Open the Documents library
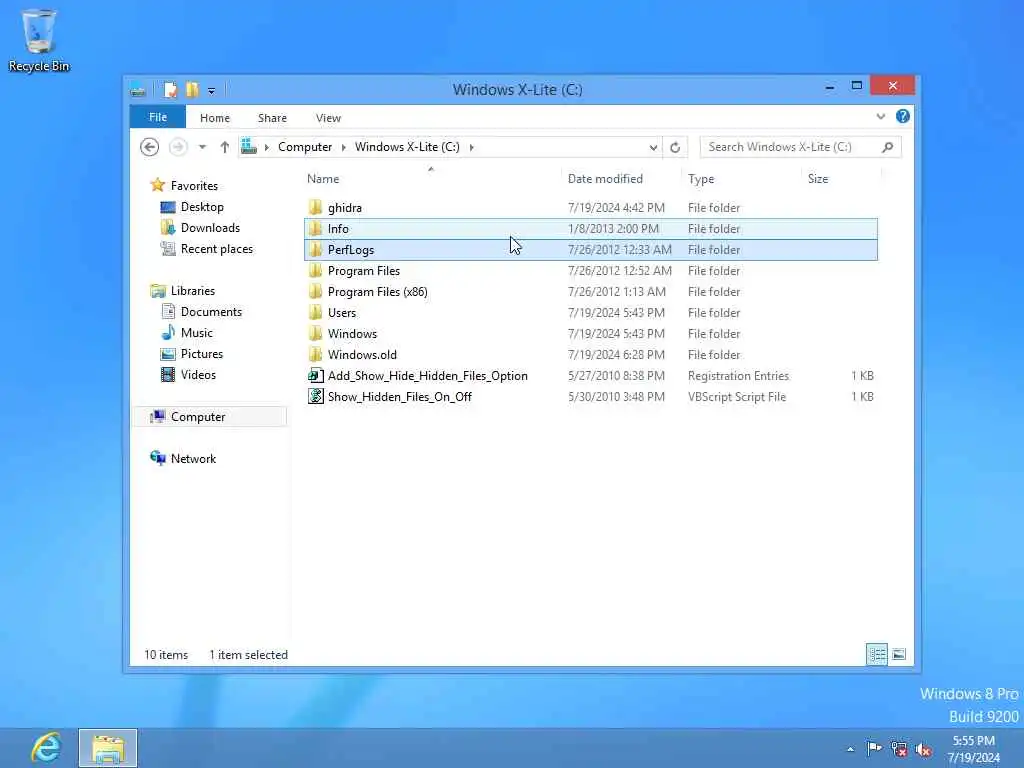This screenshot has height=768, width=1024. [211, 312]
